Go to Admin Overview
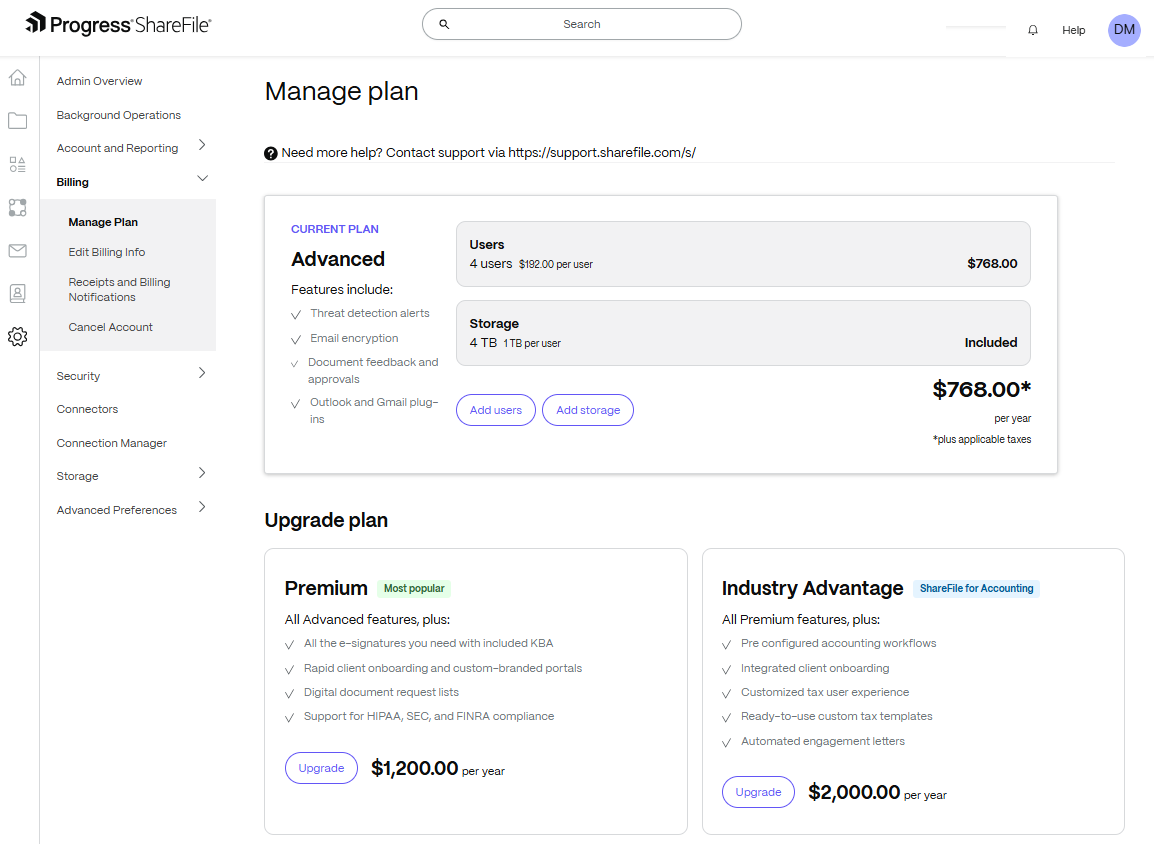Image resolution: width=1154 pixels, height=844 pixels. click(x=99, y=81)
